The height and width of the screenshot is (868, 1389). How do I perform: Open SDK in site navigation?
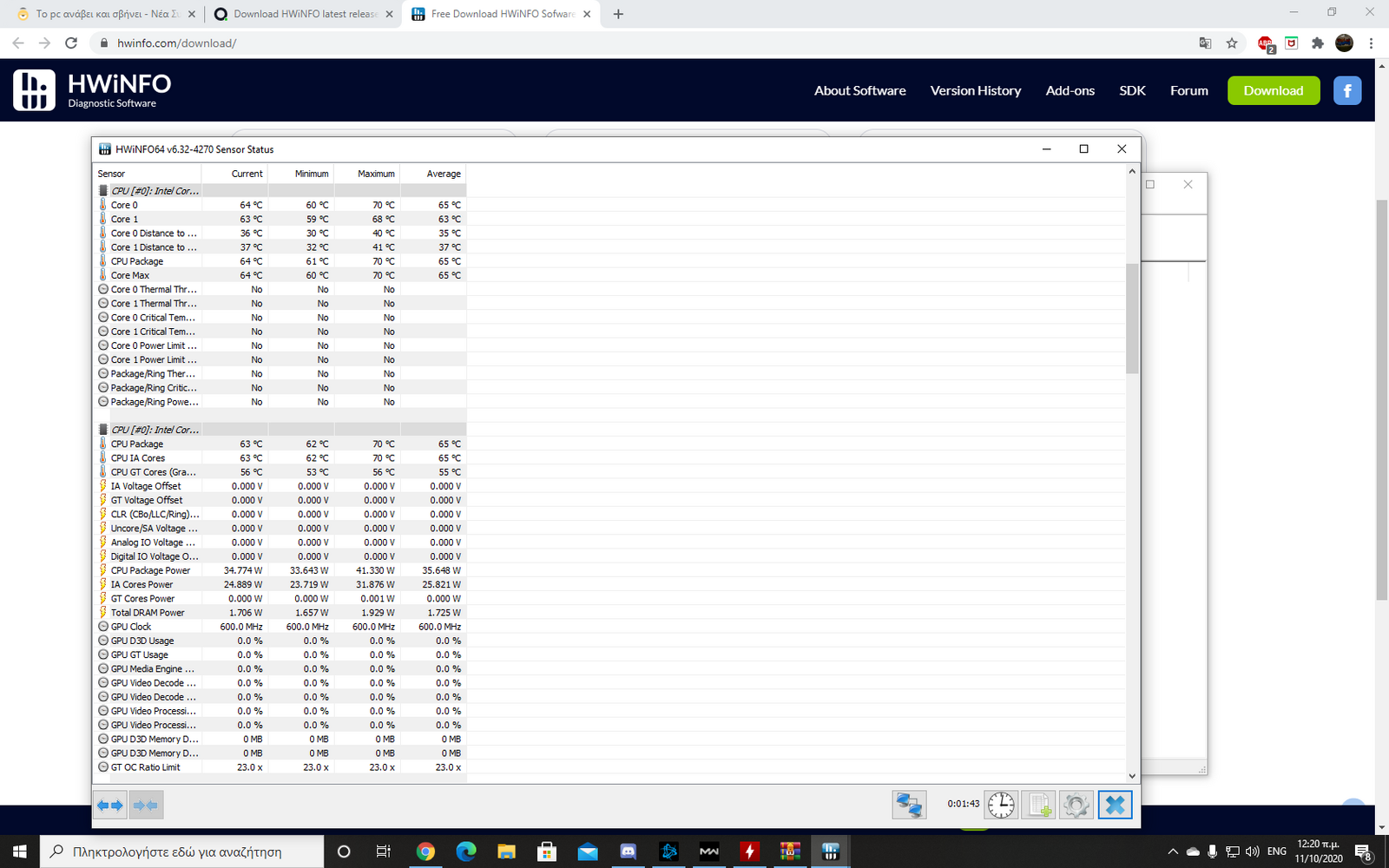point(1132,90)
